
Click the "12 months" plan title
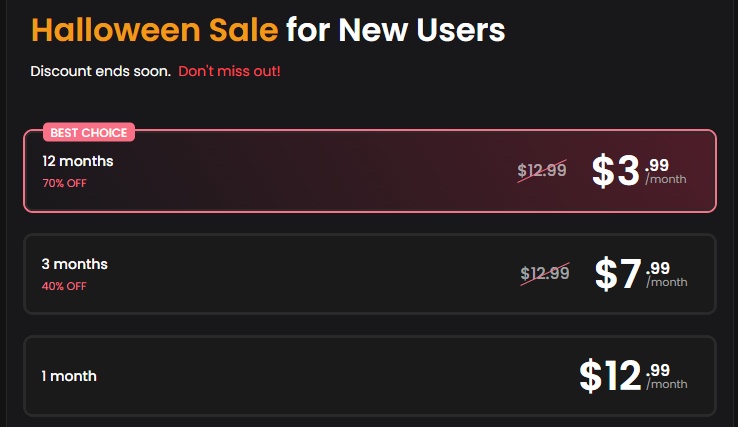[78, 161]
